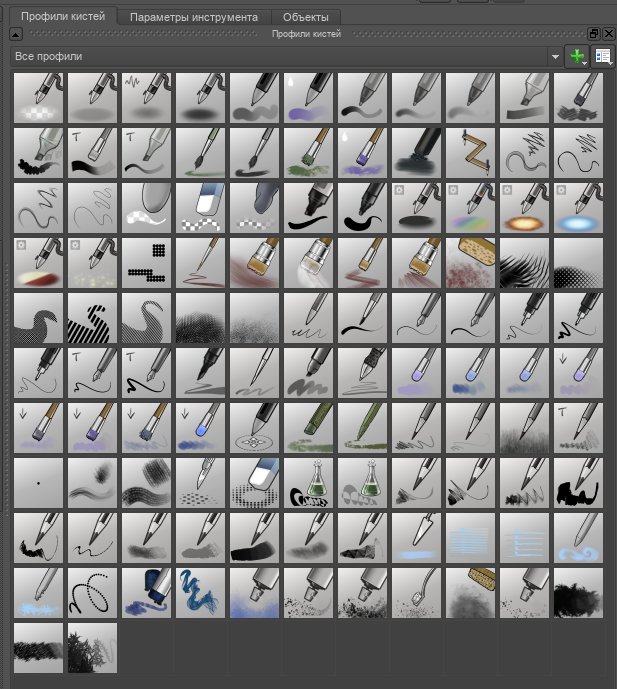Select the green flask preset with the black patterned stroke
This screenshot has width=617, height=689.
tap(308, 483)
